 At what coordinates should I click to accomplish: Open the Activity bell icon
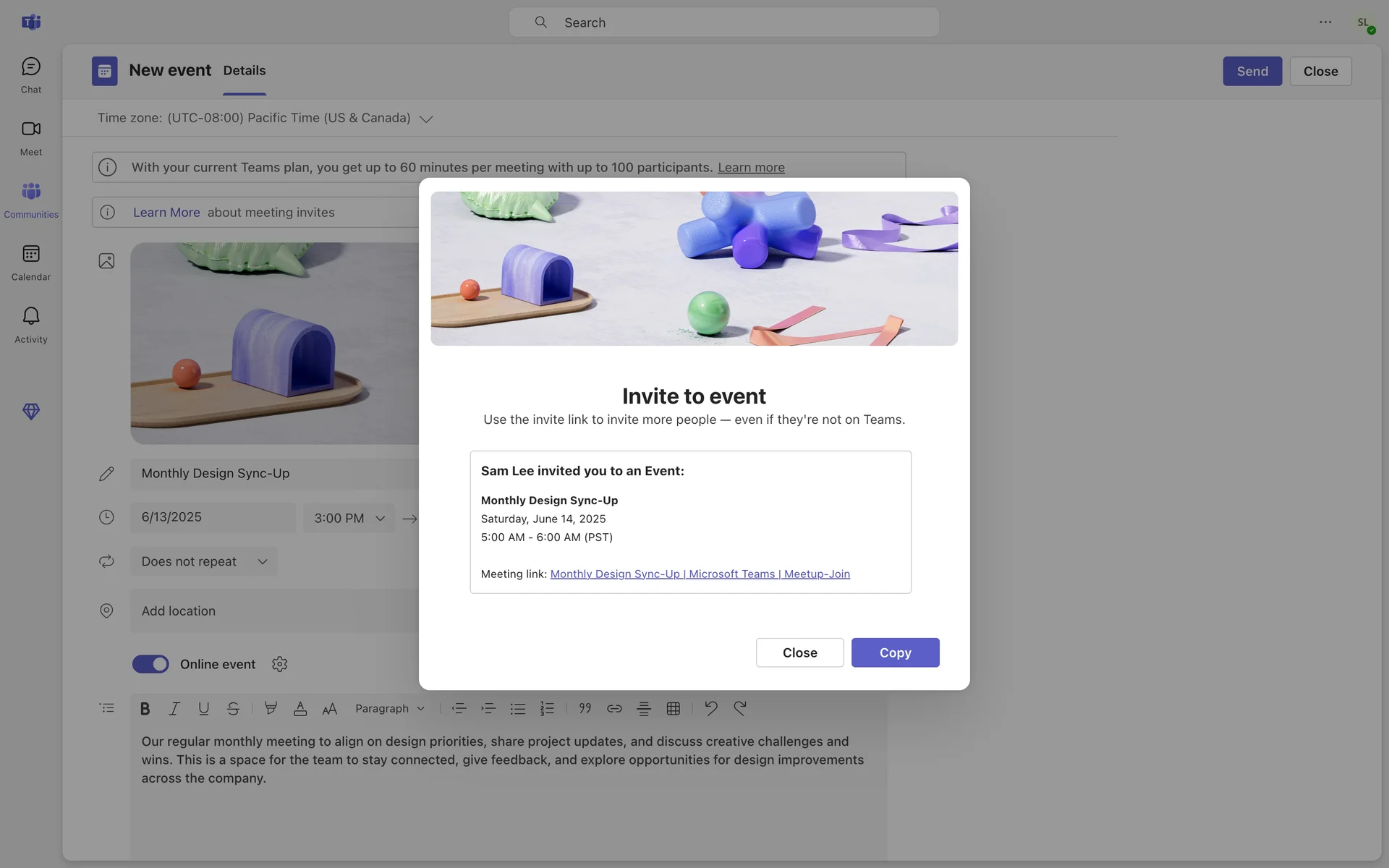click(30, 325)
